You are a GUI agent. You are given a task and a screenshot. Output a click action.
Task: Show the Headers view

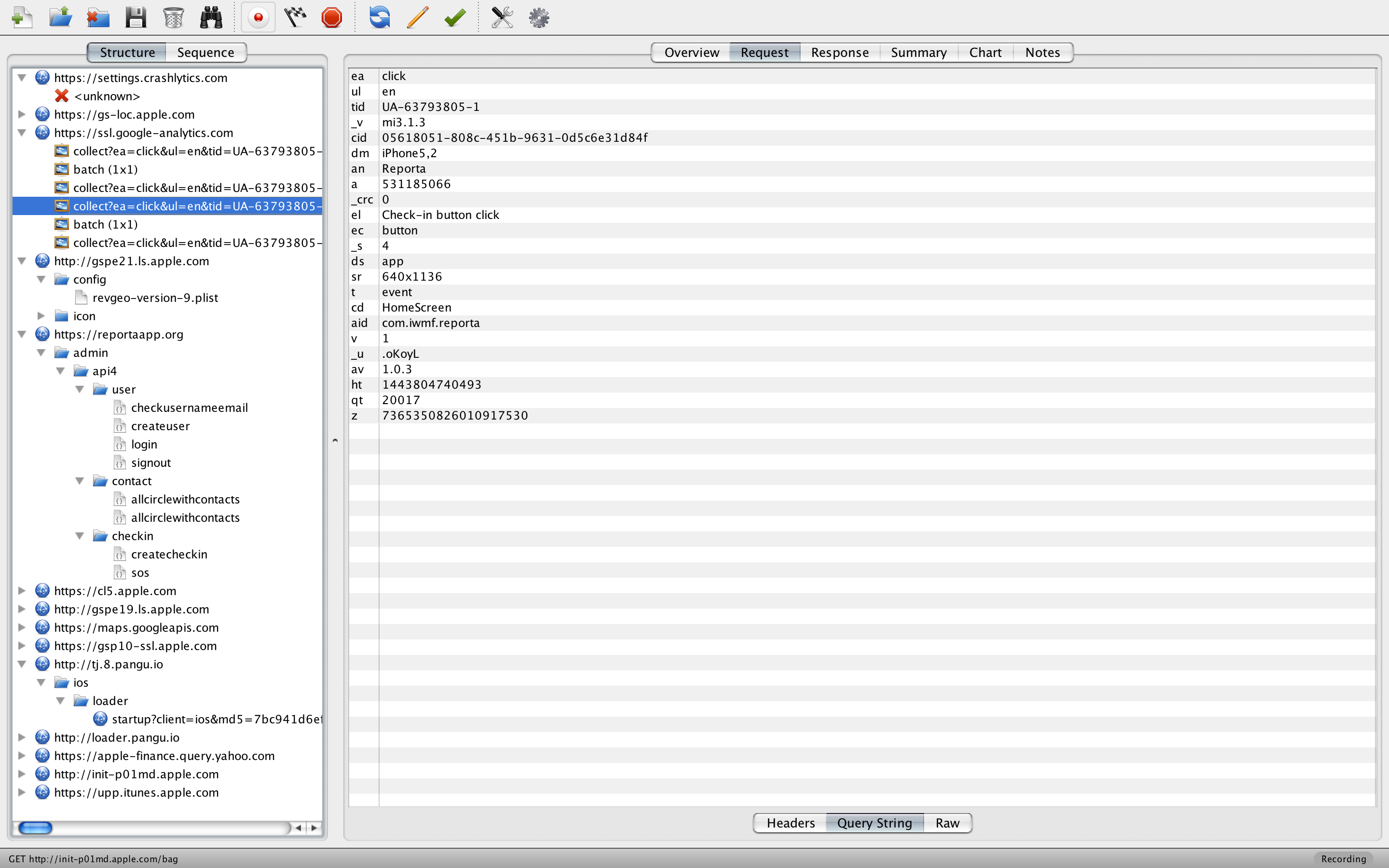[x=790, y=823]
